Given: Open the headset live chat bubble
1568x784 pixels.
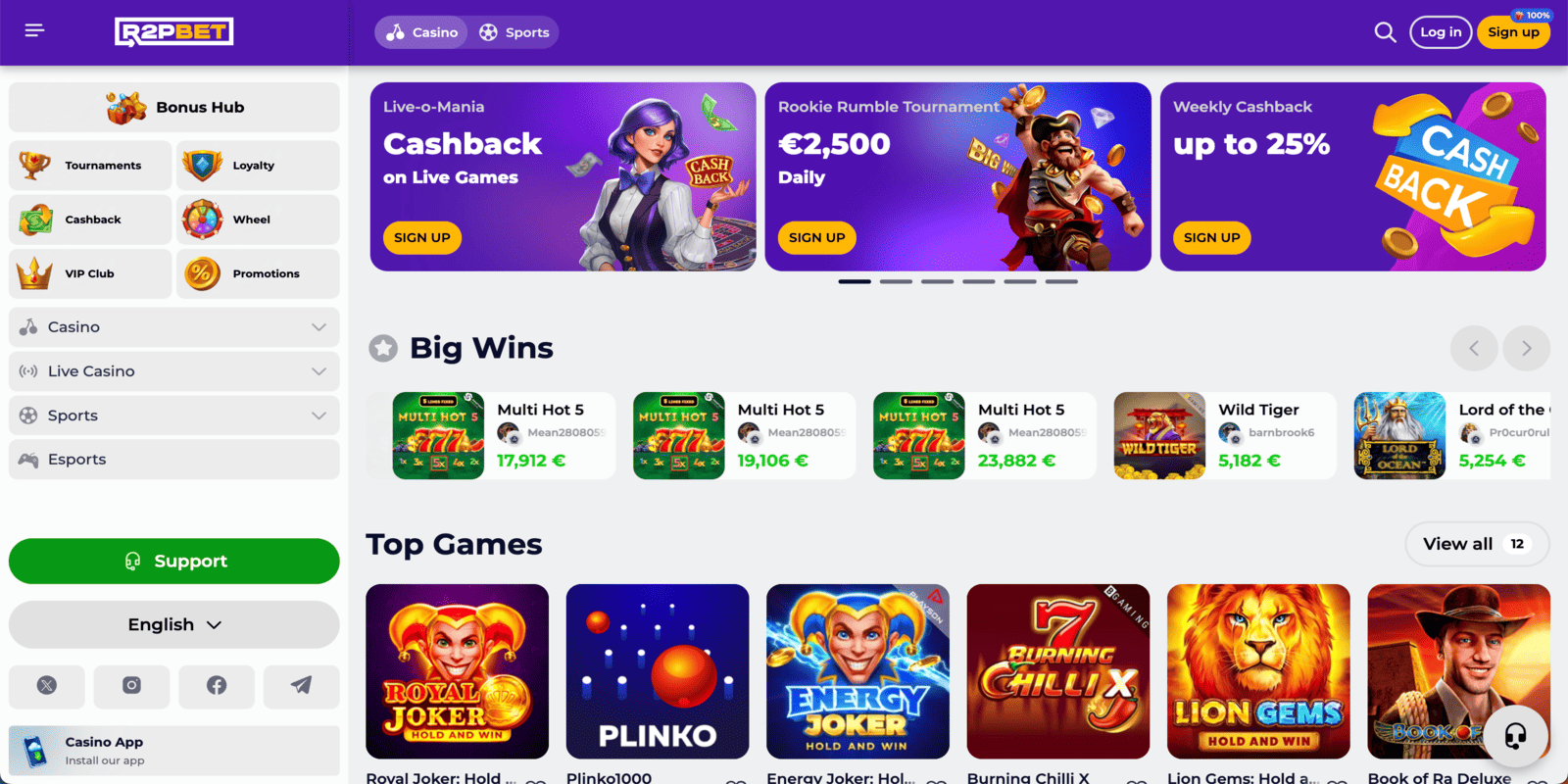Looking at the screenshot, I should pos(1515,735).
